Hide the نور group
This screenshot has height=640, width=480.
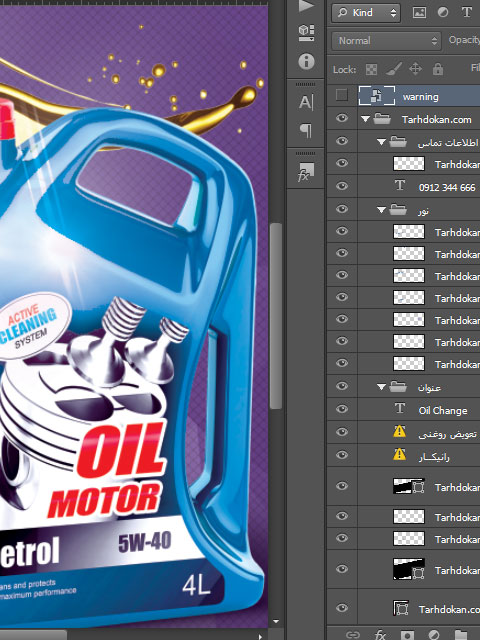(x=342, y=209)
